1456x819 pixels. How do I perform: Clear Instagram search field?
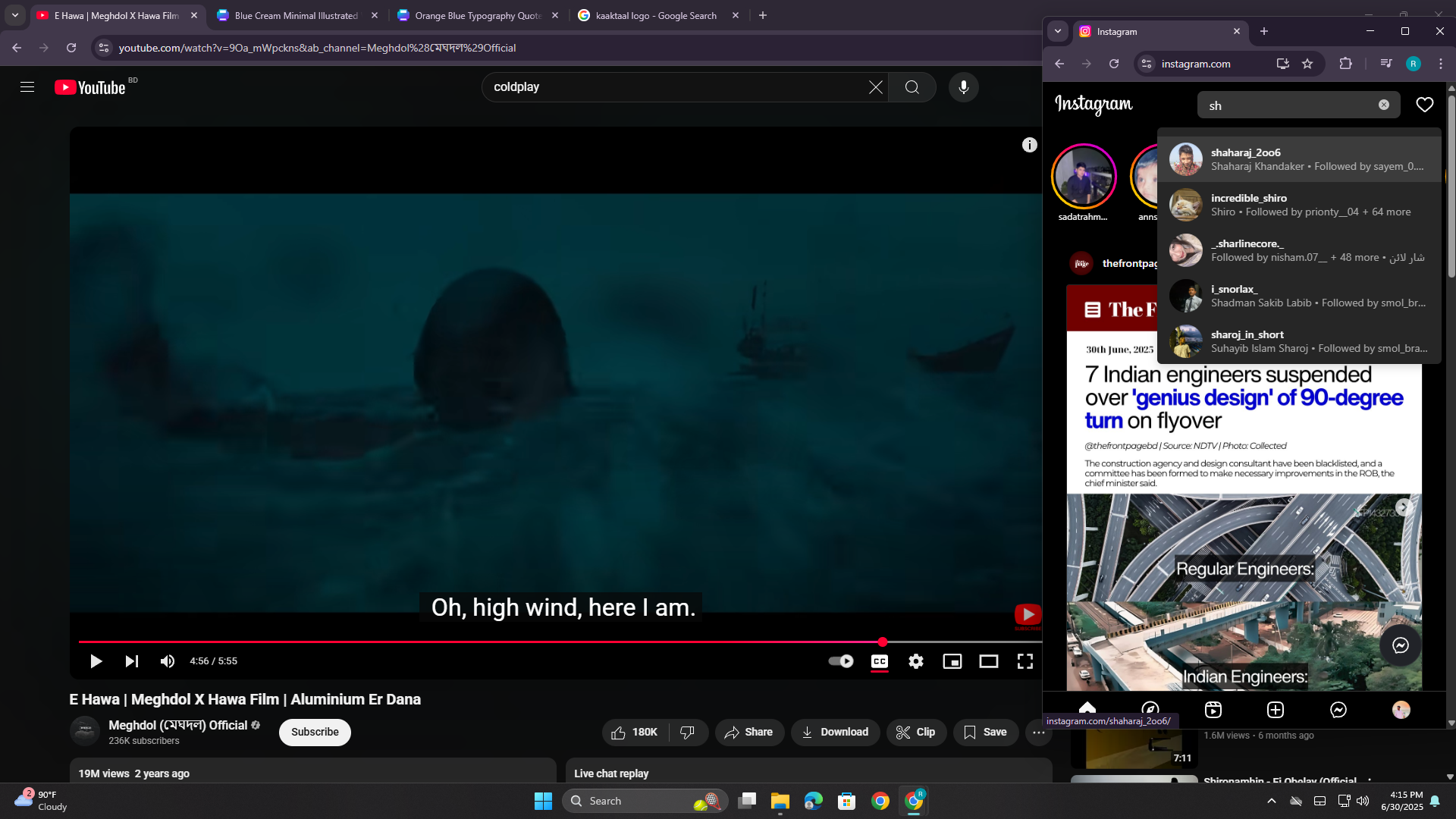[1384, 105]
